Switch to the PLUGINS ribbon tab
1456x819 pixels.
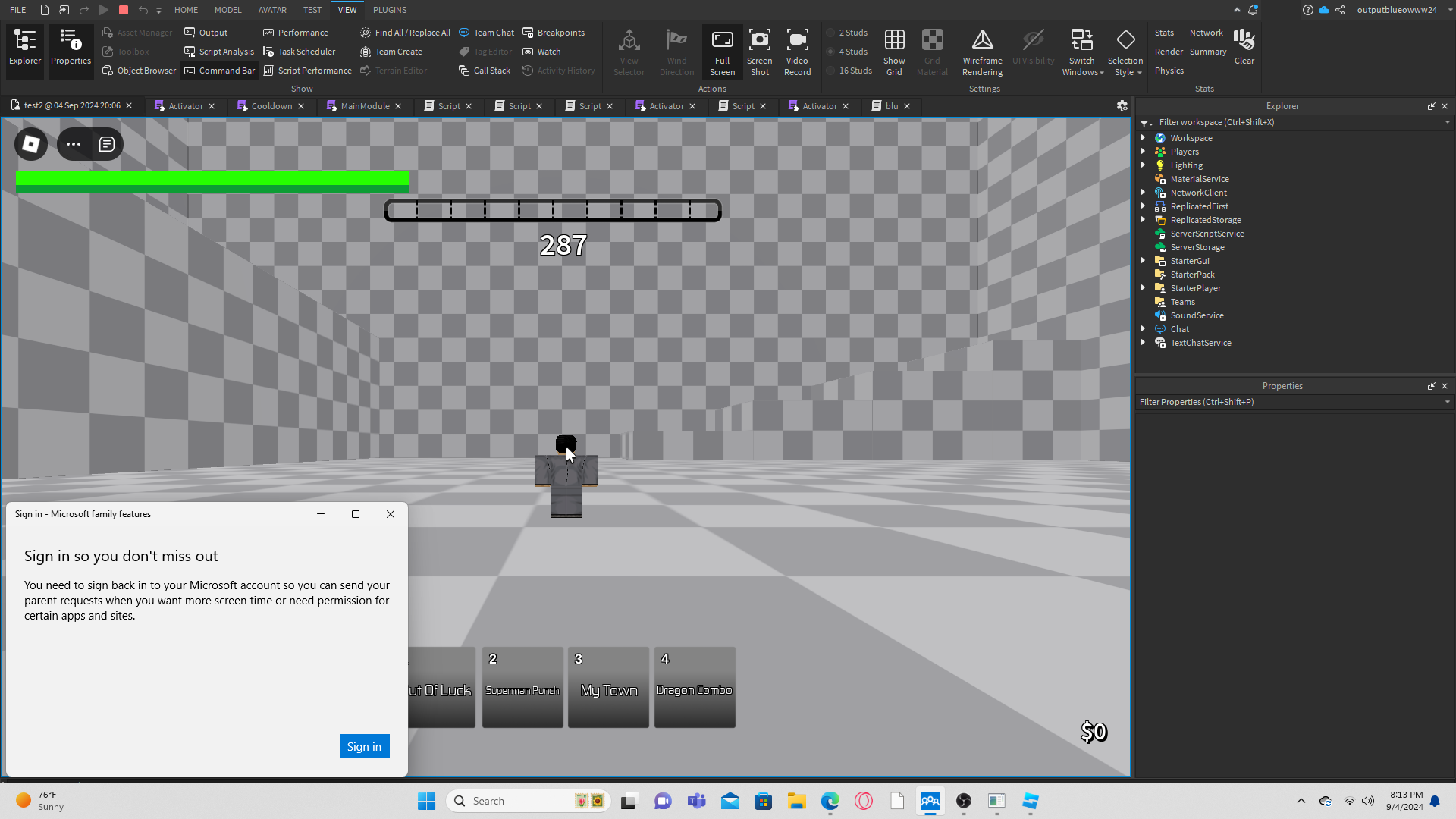coord(390,10)
